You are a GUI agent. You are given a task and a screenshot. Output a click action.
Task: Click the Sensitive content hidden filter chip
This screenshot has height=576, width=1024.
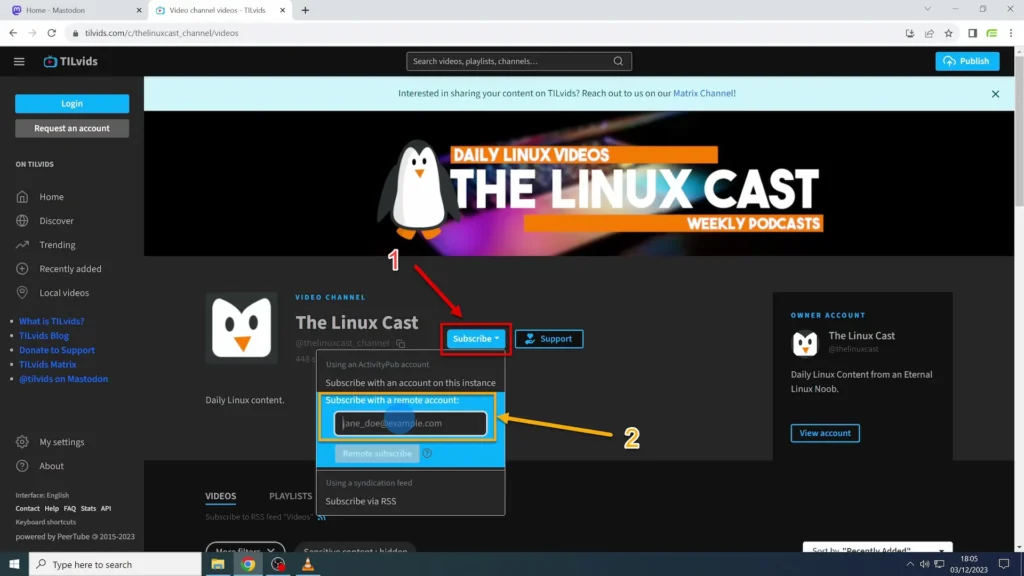[355, 549]
